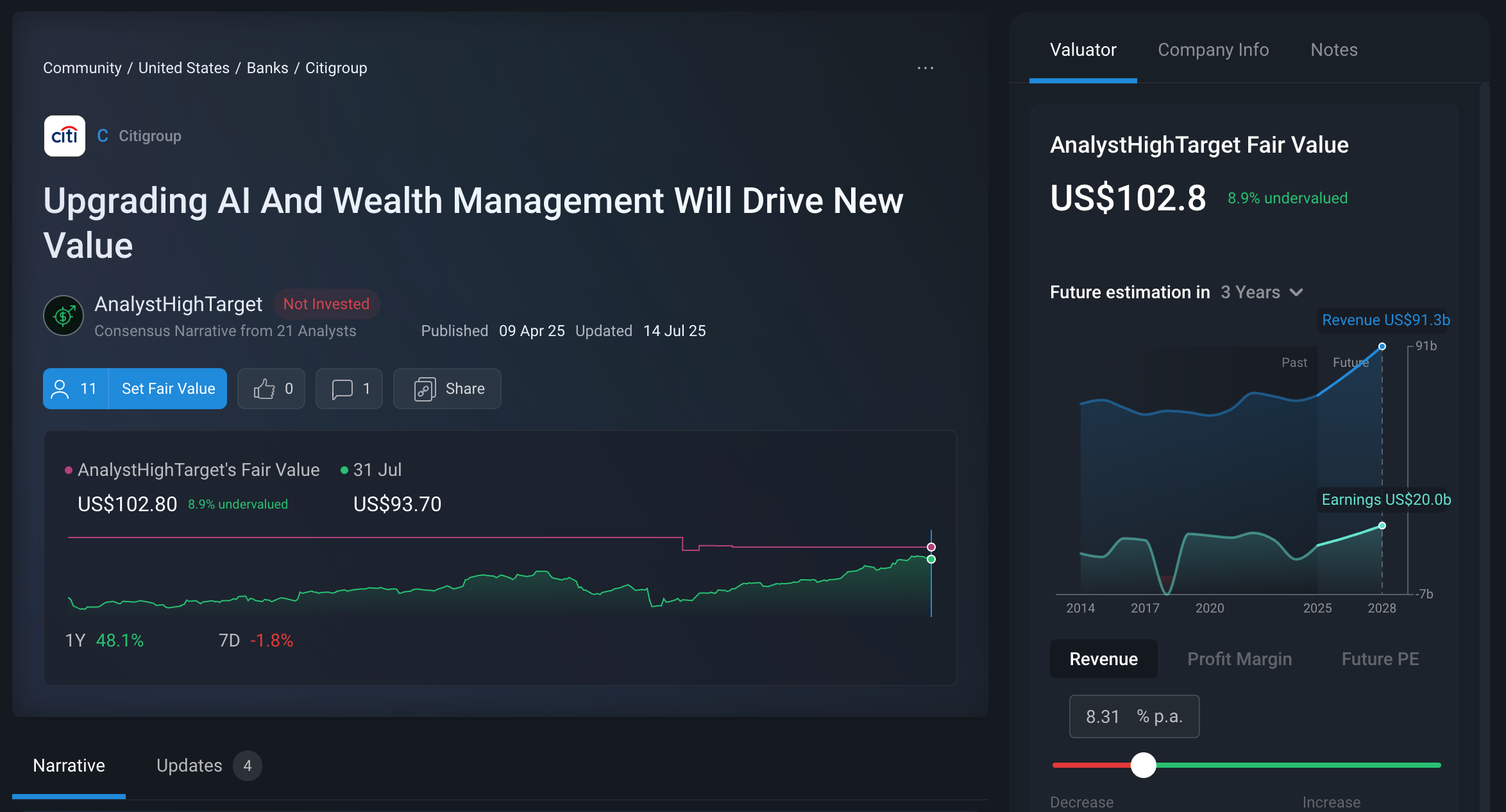This screenshot has height=812, width=1506.
Task: Select the Profit Margin assumption tab
Action: tap(1240, 659)
